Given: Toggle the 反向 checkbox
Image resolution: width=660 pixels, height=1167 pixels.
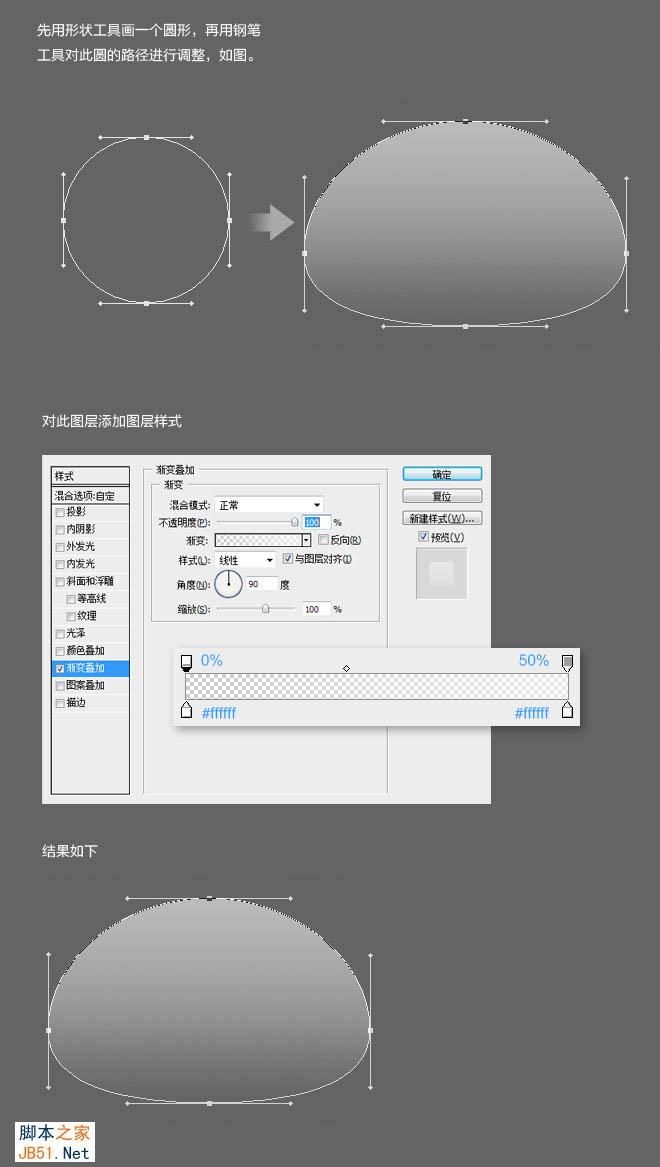Looking at the screenshot, I should 323,540.
